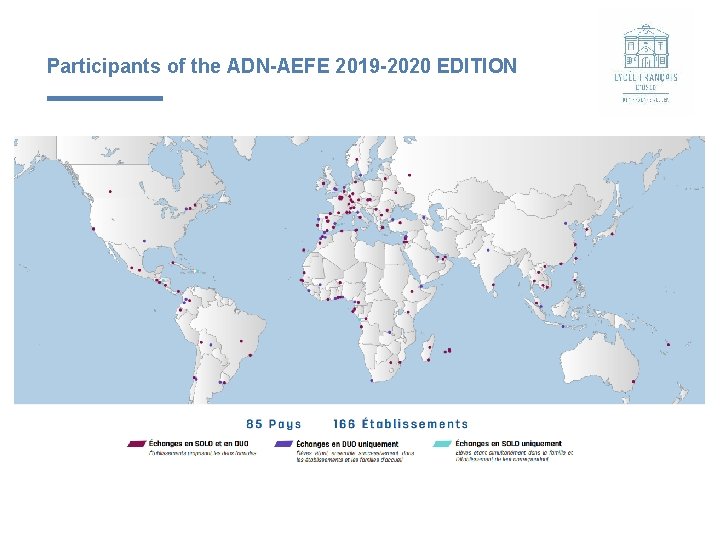The image size is (720, 540).
Task: Click "Échanges en SOLO uniquement" legend label
Action: pos(508,444)
